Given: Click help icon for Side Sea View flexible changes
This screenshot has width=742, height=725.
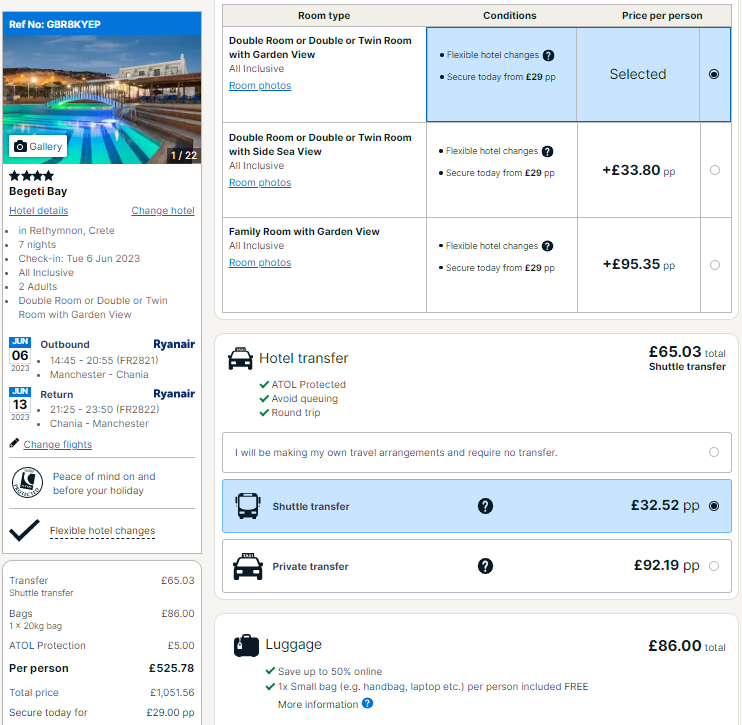Looking at the screenshot, I should 548,151.
